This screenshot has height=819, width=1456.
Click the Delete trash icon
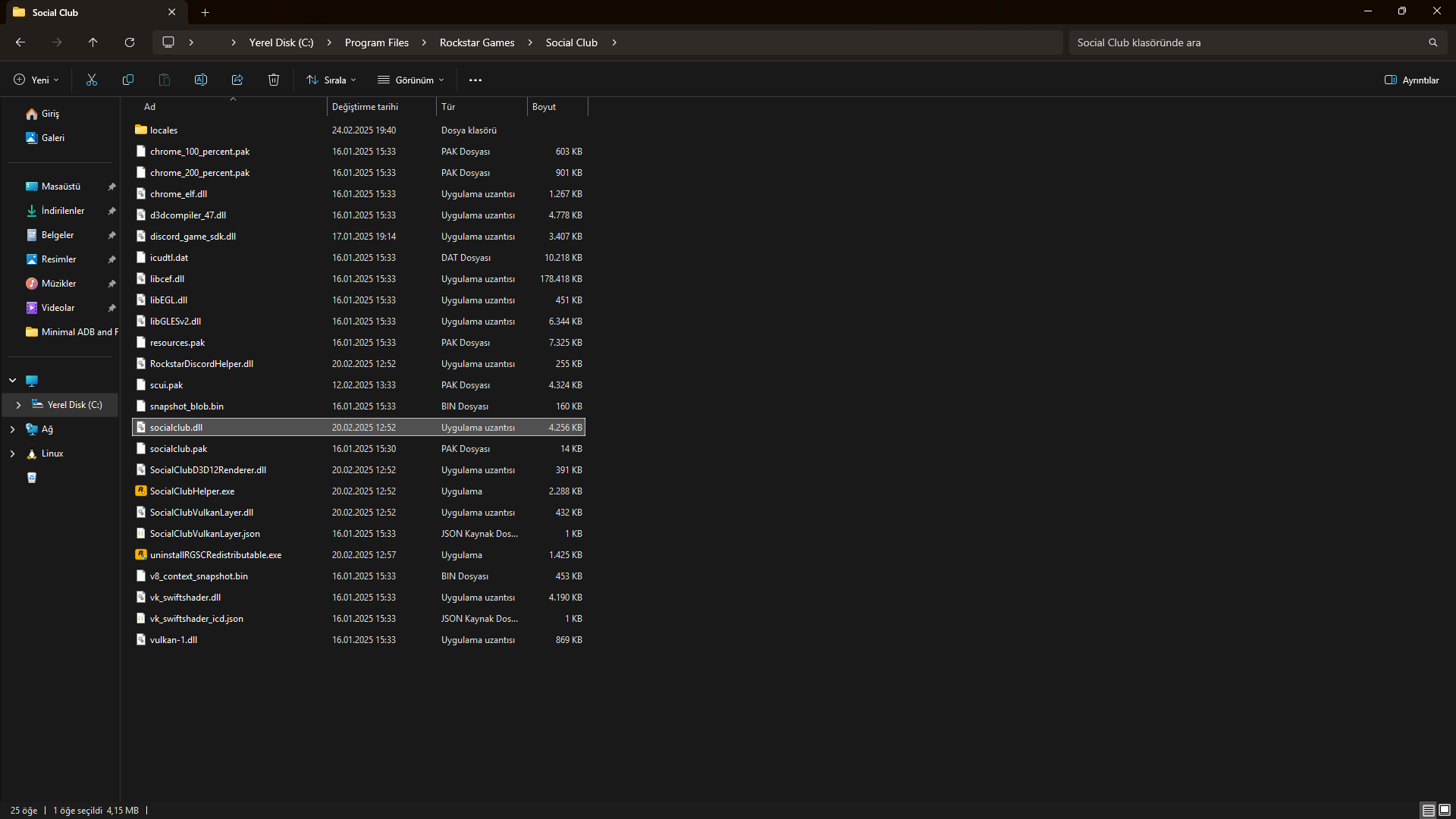click(274, 80)
